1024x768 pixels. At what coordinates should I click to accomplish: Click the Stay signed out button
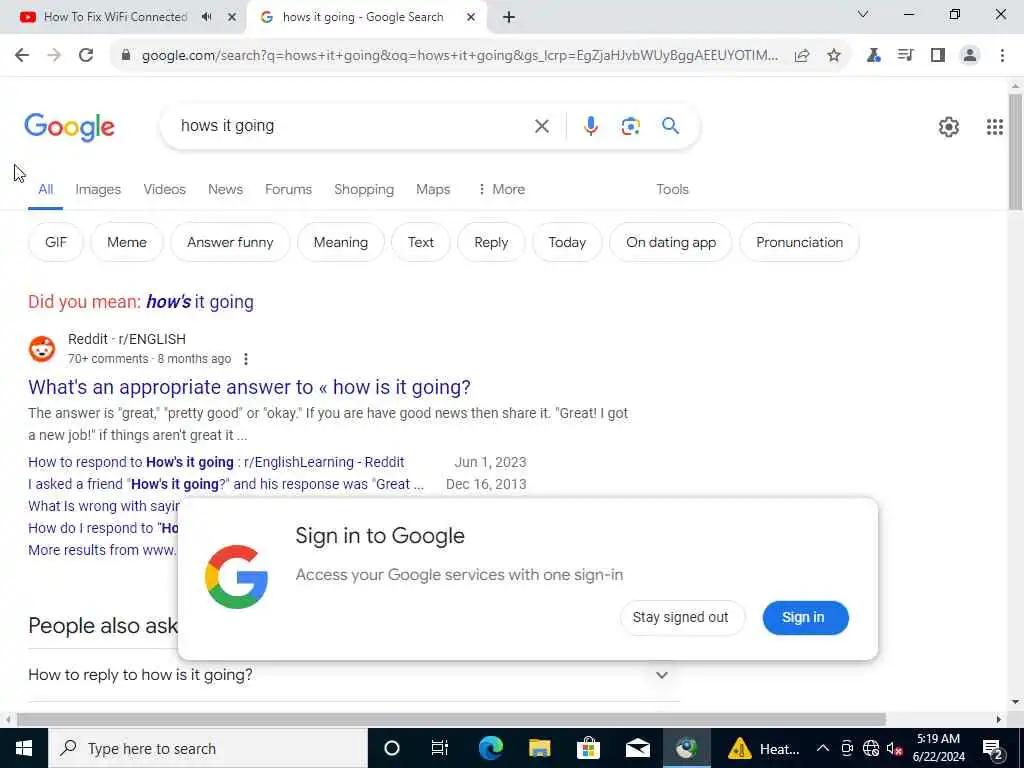tap(681, 618)
